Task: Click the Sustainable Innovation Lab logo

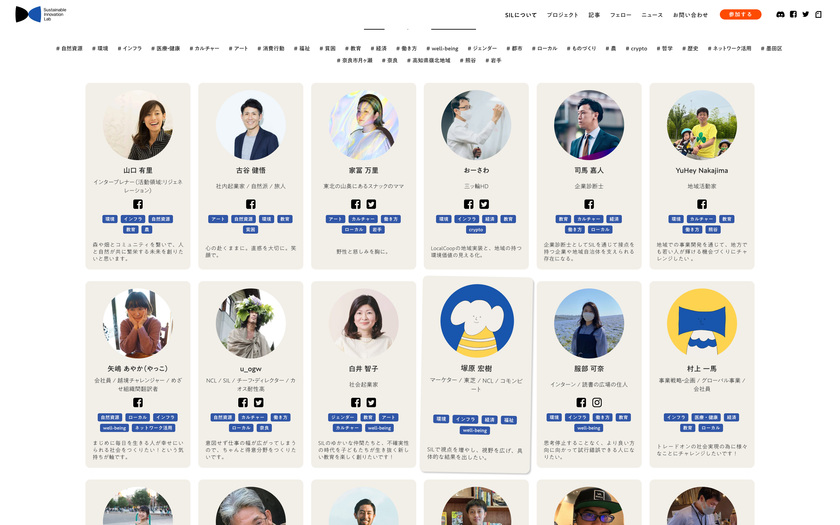Action: (41, 14)
